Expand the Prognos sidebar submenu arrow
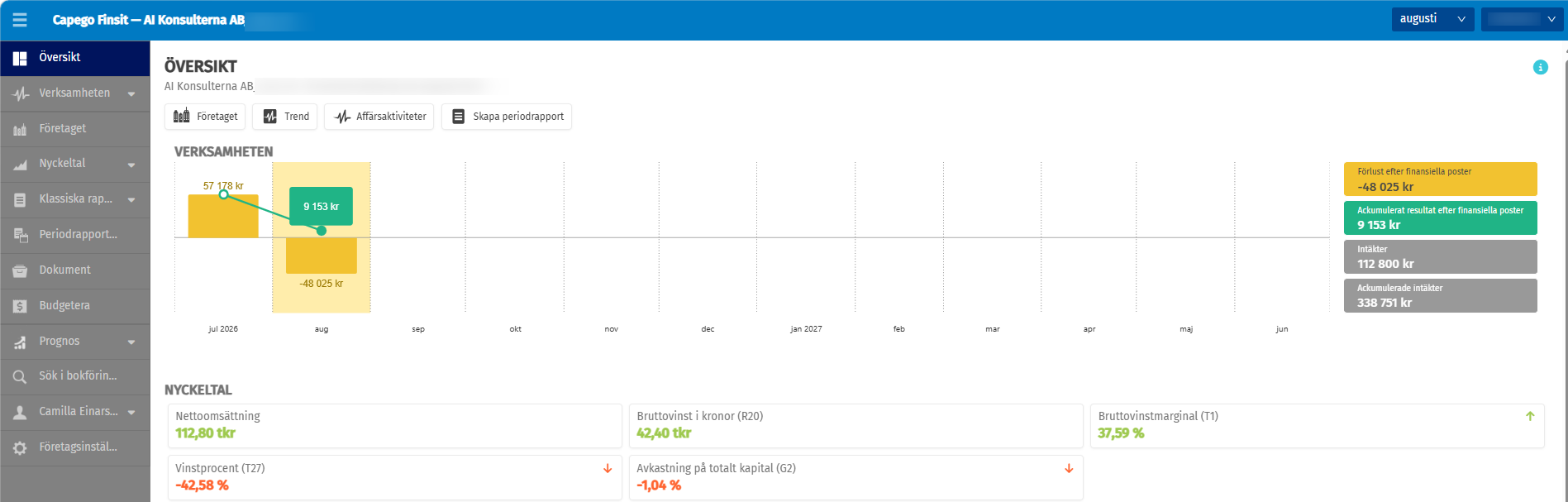Image resolution: width=1568 pixels, height=502 pixels. tap(131, 342)
